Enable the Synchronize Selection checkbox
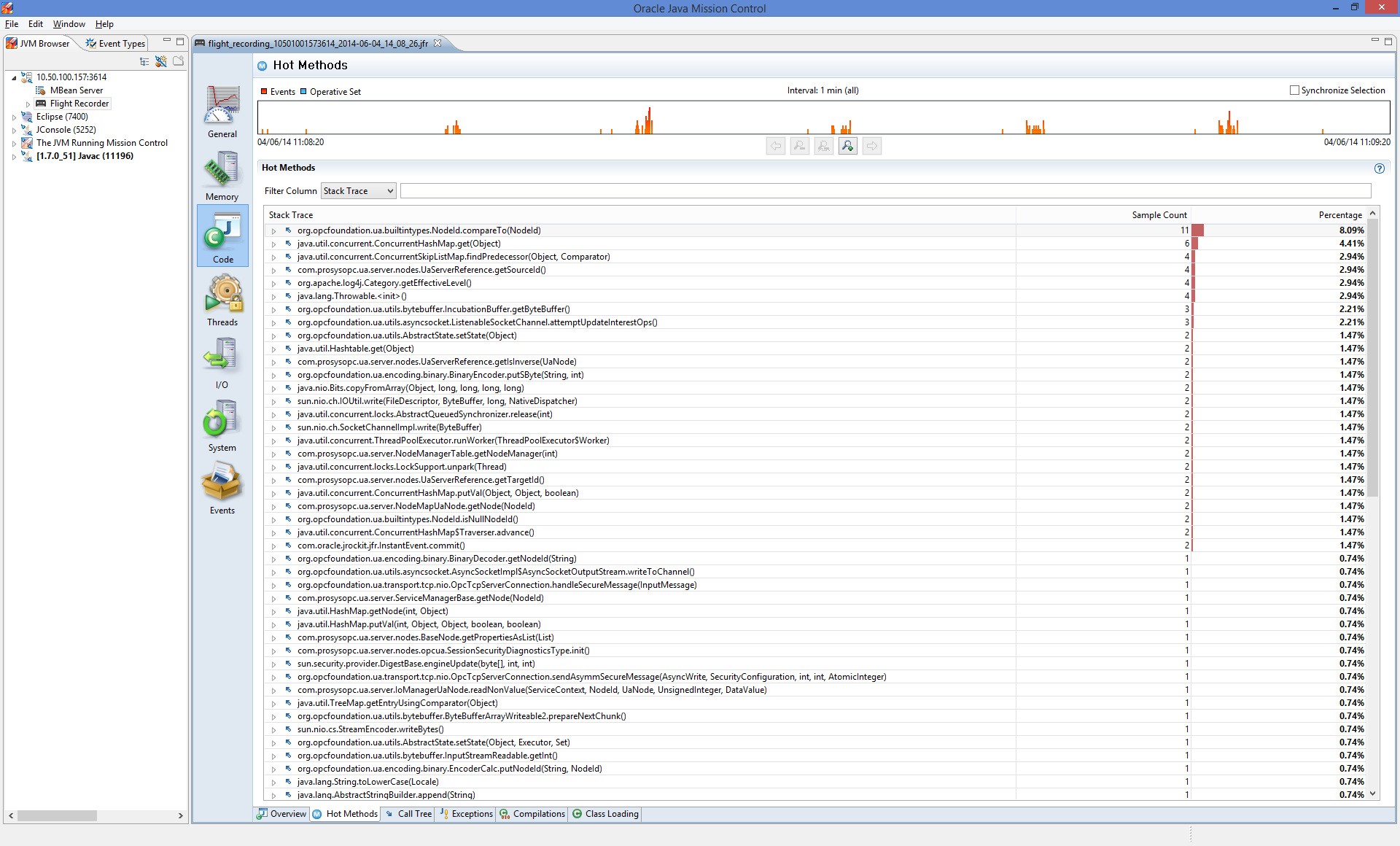 pos(1294,90)
